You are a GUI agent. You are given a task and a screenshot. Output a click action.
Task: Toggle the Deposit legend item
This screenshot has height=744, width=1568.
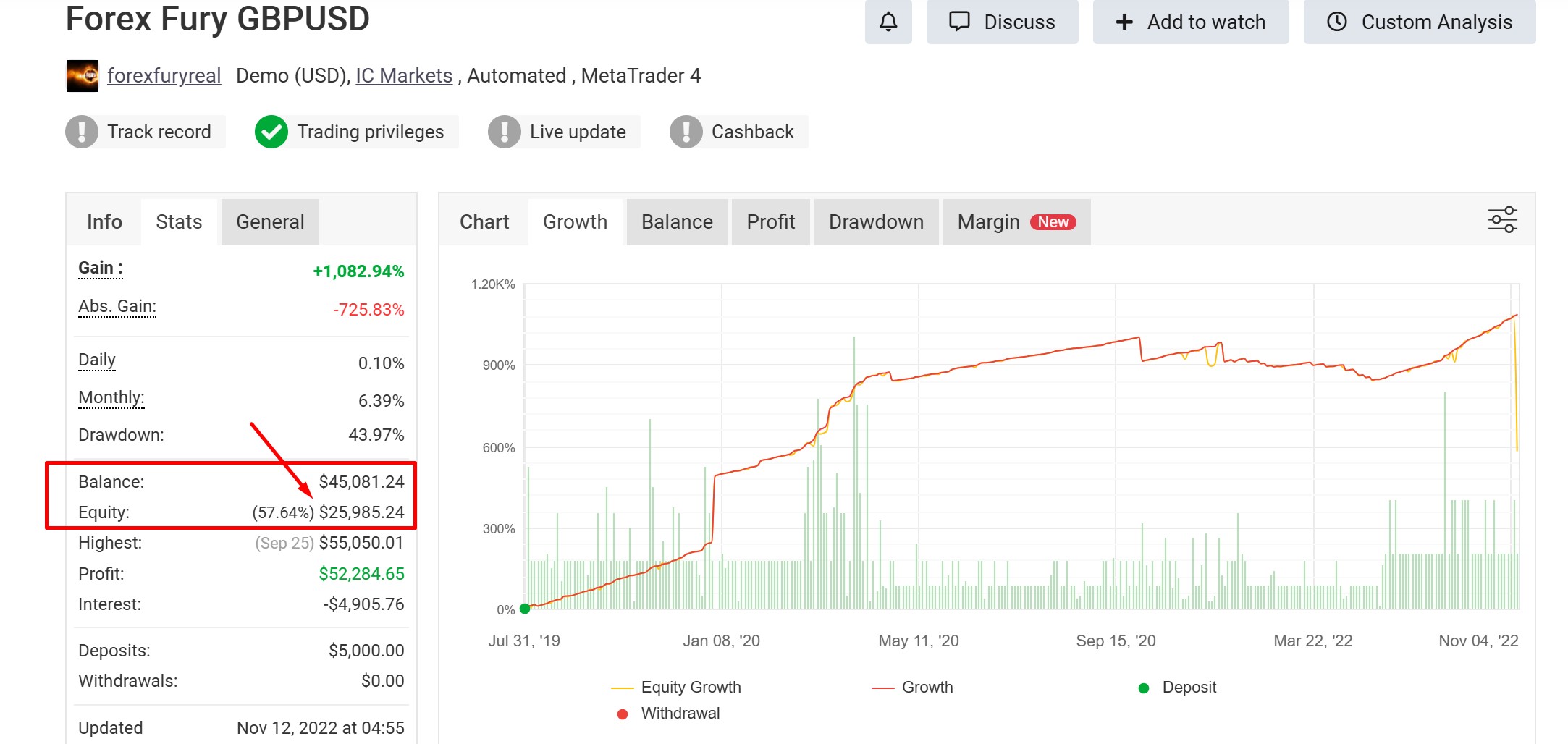[x=1179, y=687]
